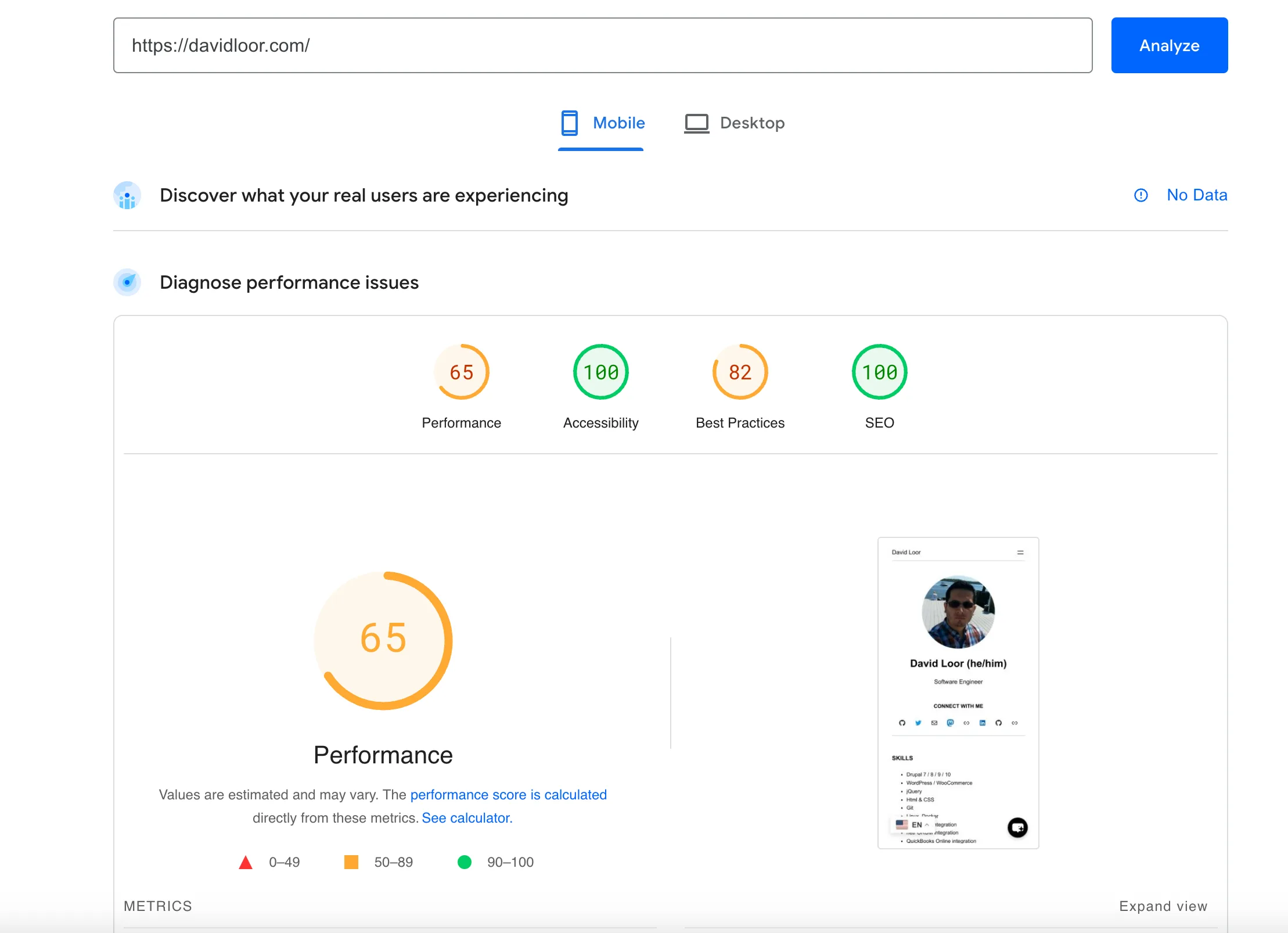
Task: Click 'David Loor (he/him)' name in screenshot
Action: (958, 663)
